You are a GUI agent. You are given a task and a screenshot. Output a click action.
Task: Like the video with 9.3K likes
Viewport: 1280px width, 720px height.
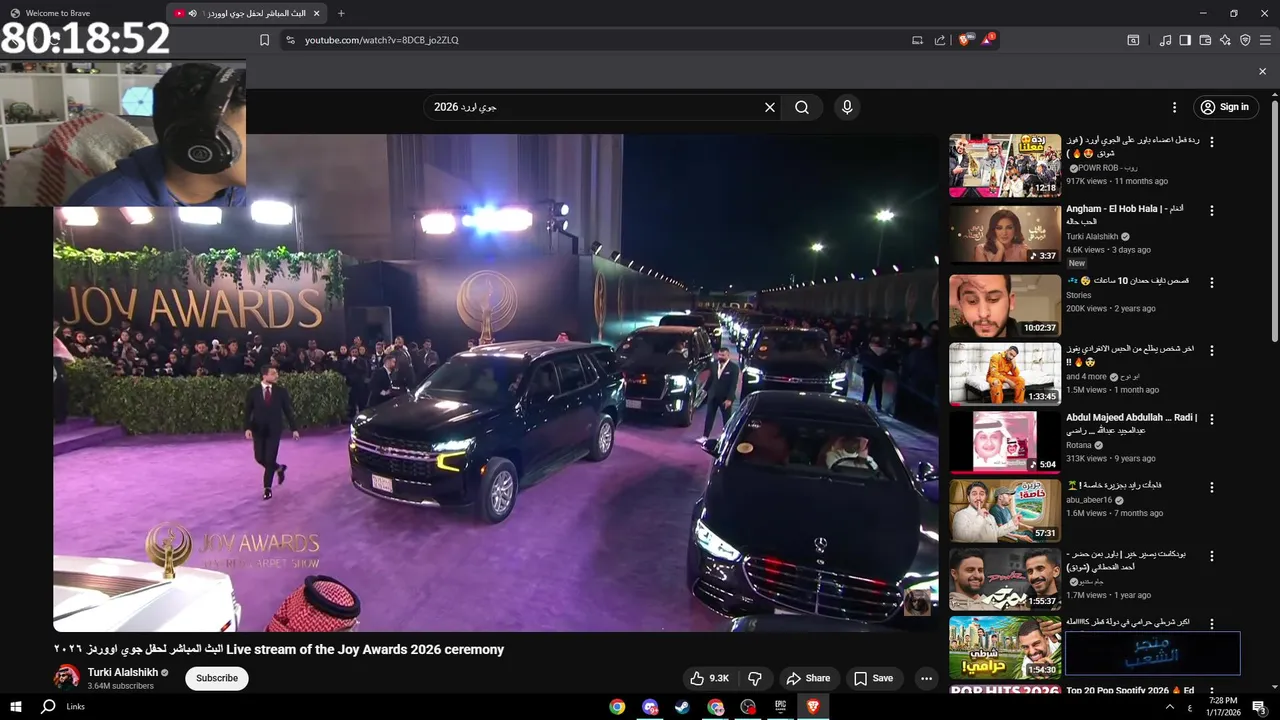pos(709,678)
